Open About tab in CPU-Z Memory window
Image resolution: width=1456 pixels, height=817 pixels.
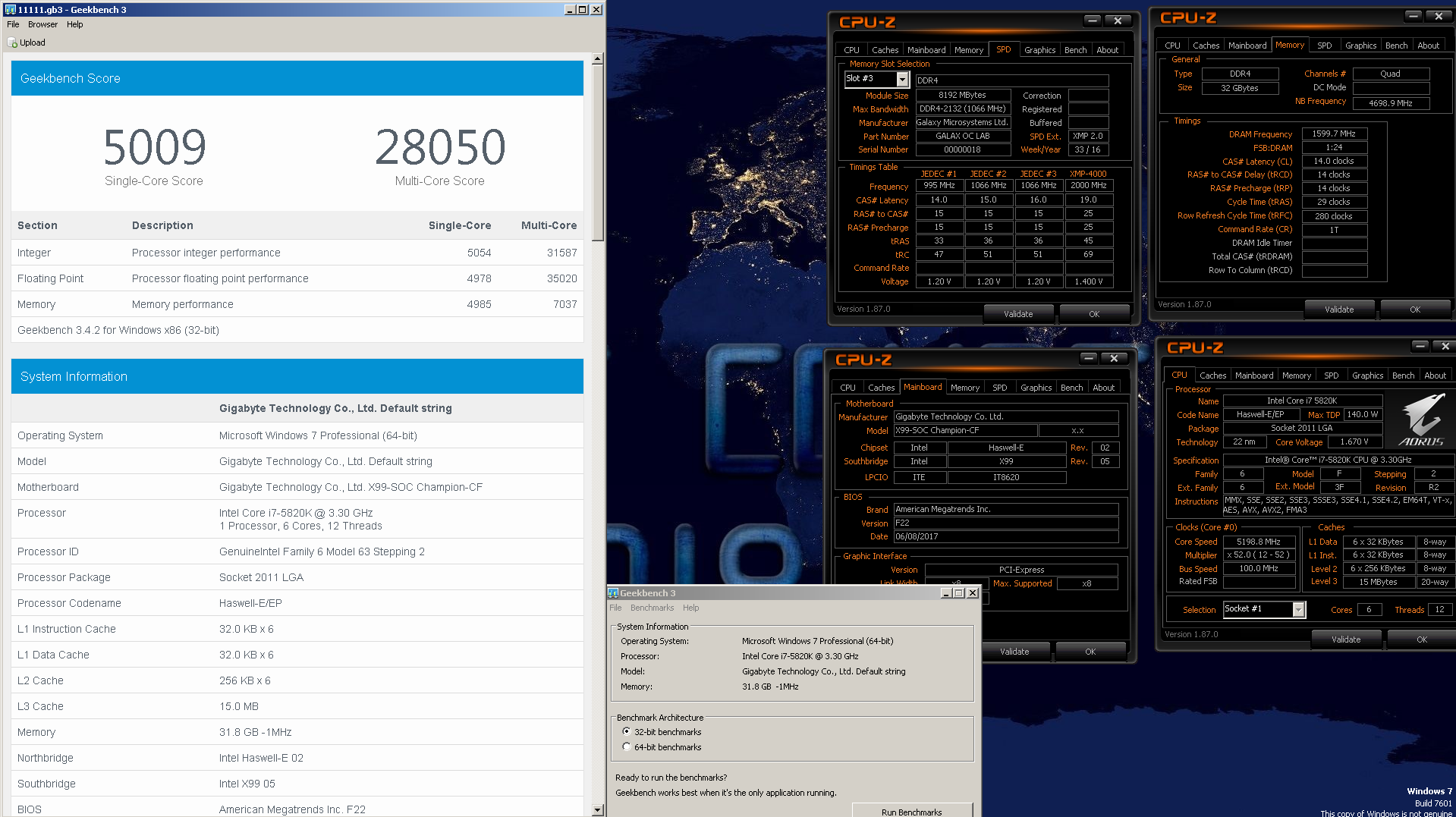pyautogui.click(x=1428, y=46)
